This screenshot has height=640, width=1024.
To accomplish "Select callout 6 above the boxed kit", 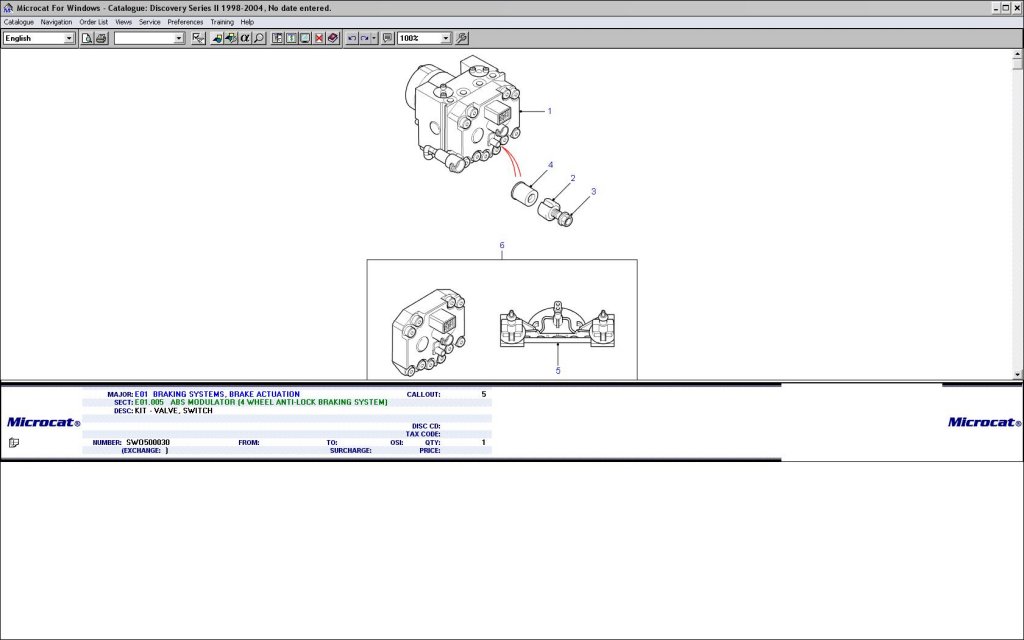I will click(502, 246).
